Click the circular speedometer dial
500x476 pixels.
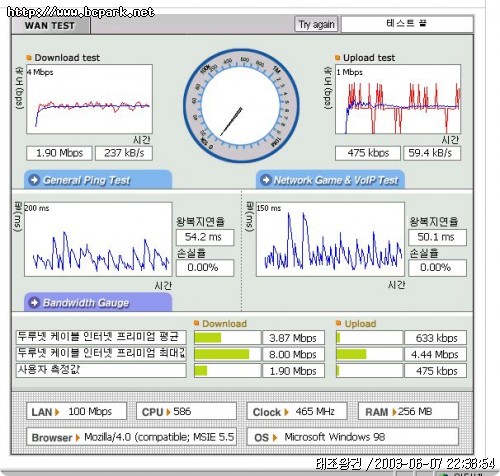(x=241, y=105)
